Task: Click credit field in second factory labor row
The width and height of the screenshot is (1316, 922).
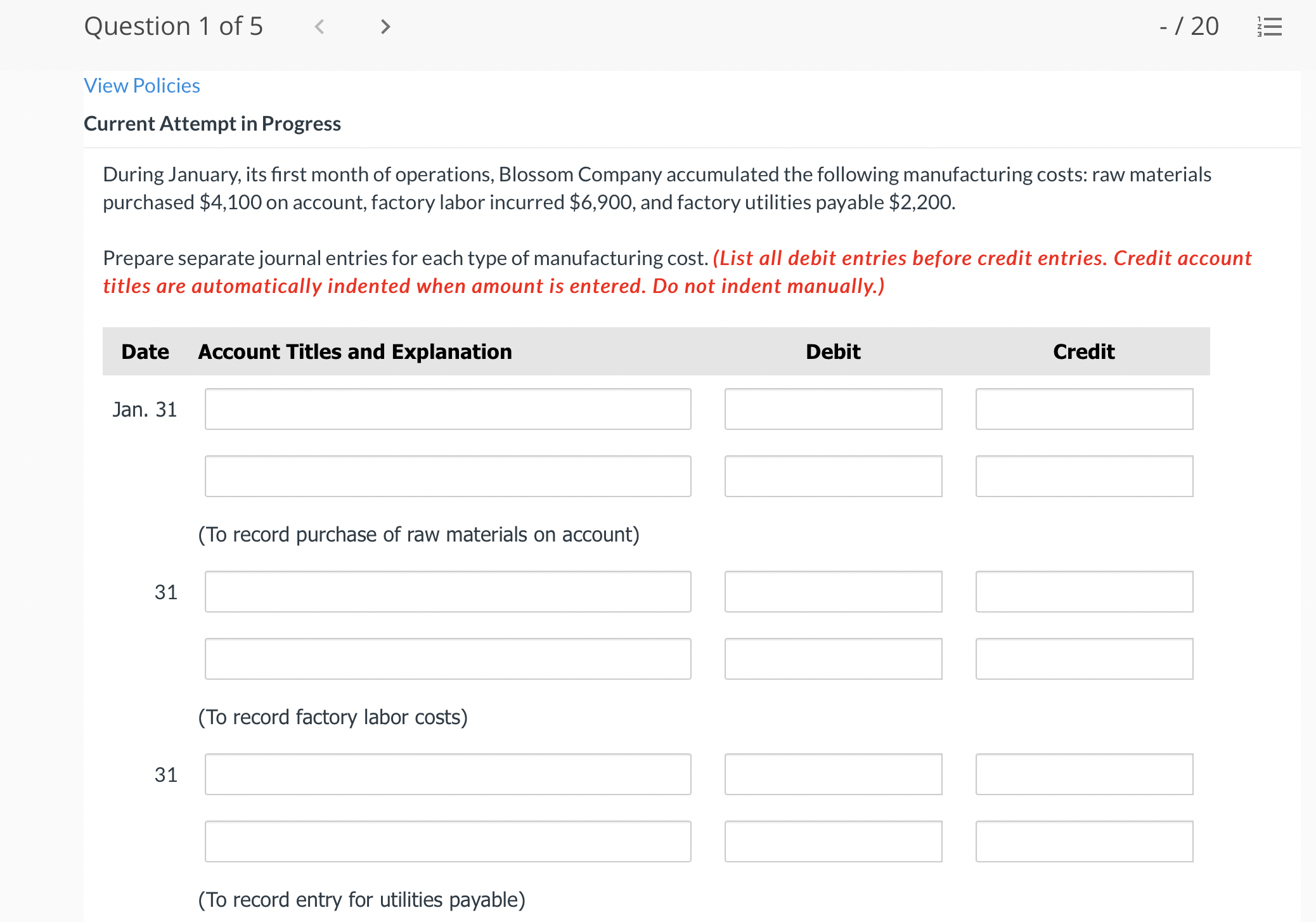Action: tap(1084, 659)
